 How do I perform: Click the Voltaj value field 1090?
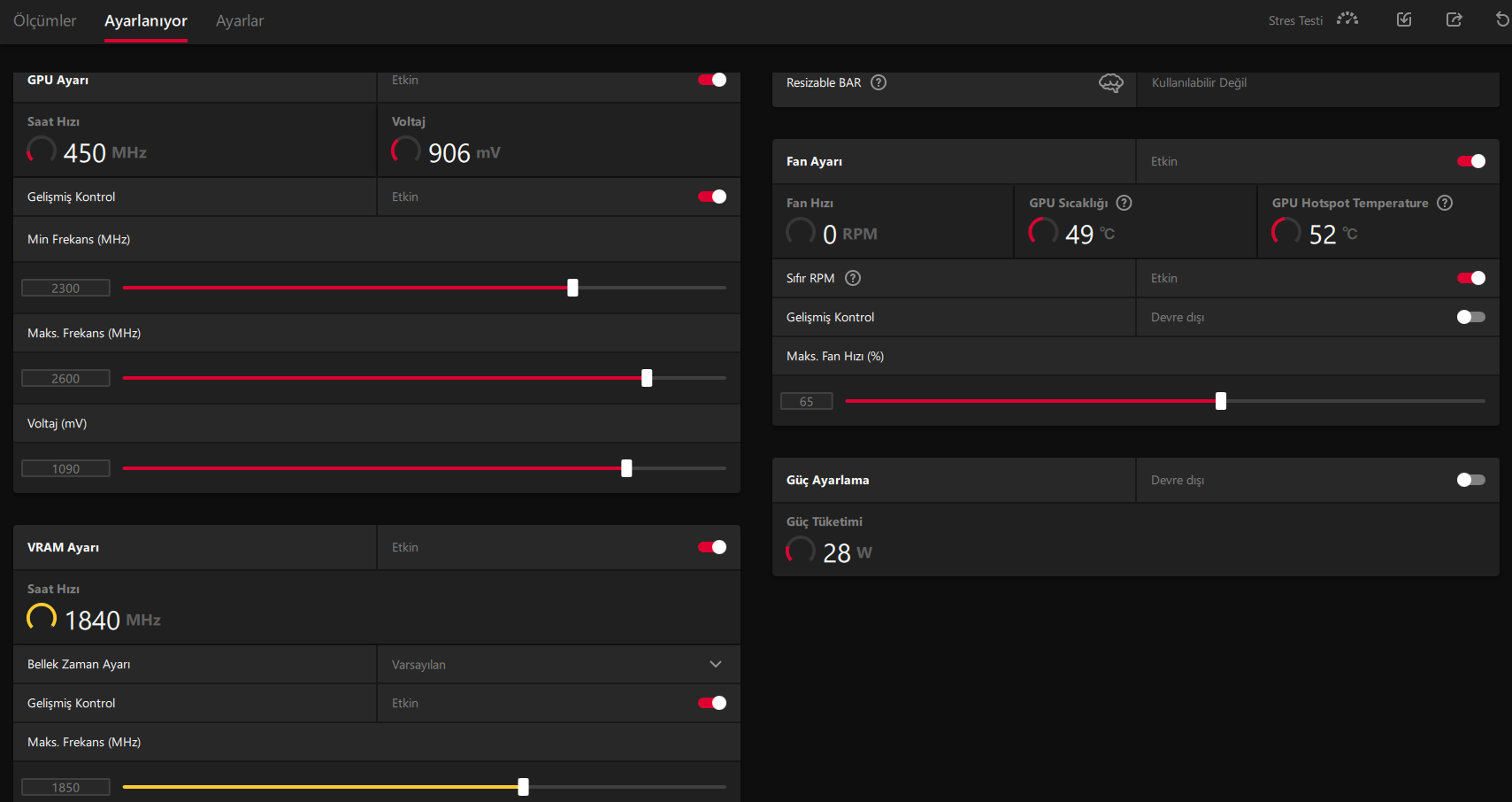(x=65, y=468)
